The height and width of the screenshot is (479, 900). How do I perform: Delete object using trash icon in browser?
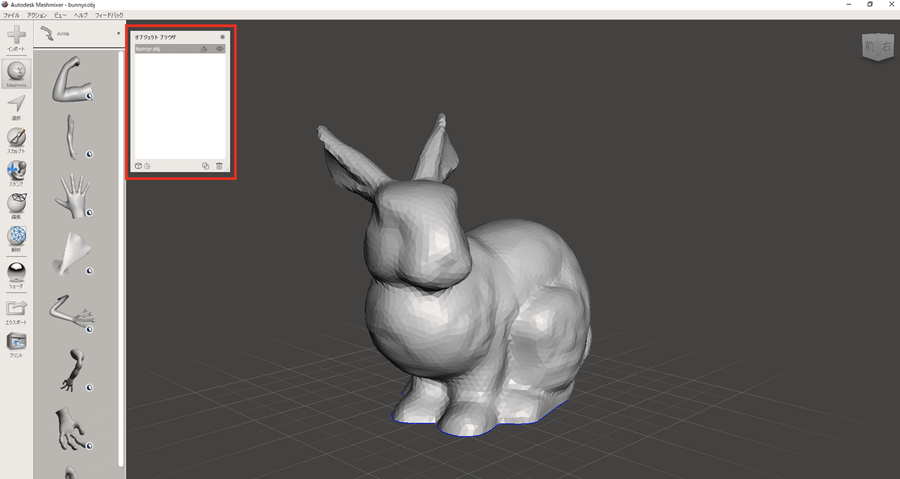click(219, 166)
